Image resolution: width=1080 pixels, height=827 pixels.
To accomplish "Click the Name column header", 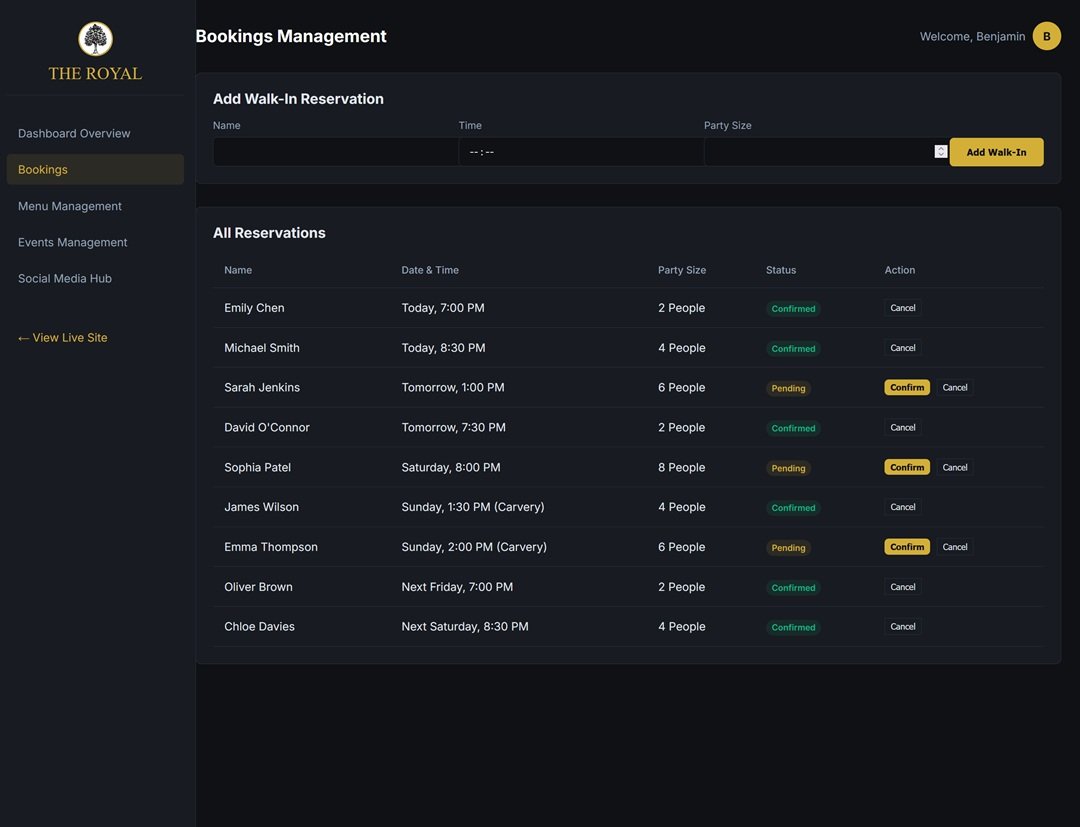I will (238, 270).
